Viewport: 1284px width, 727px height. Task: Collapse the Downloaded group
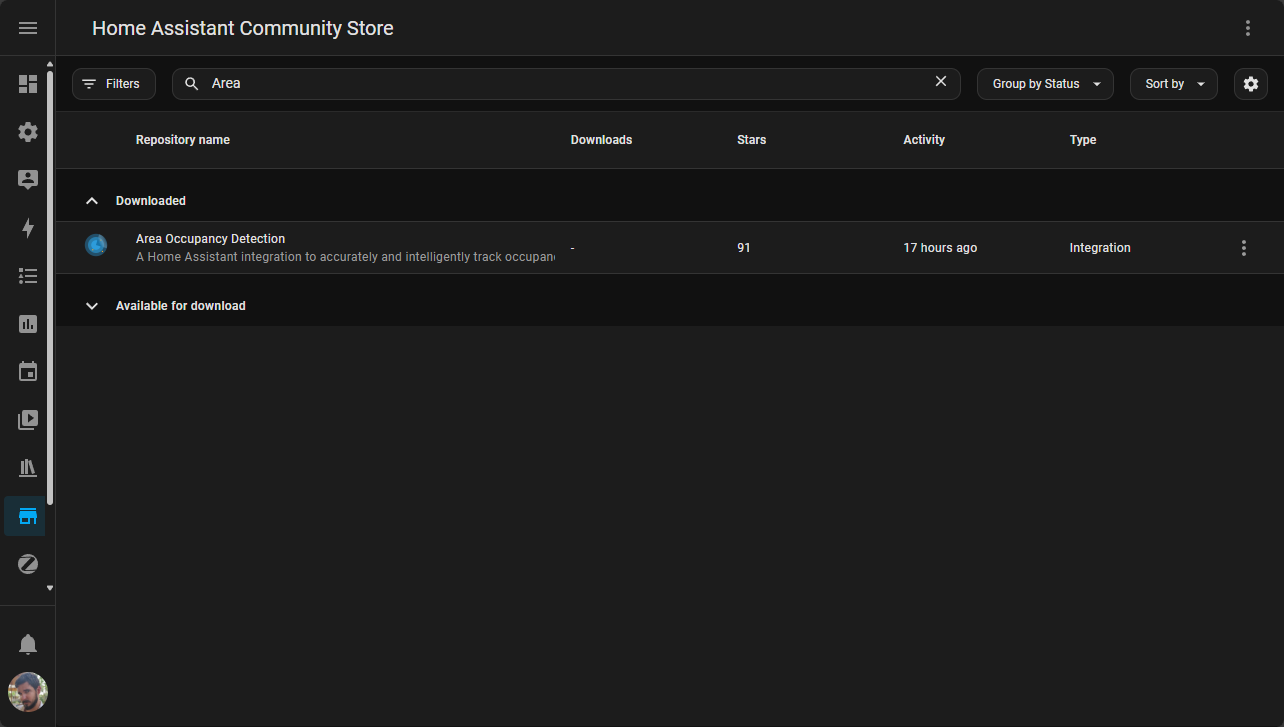(93, 201)
